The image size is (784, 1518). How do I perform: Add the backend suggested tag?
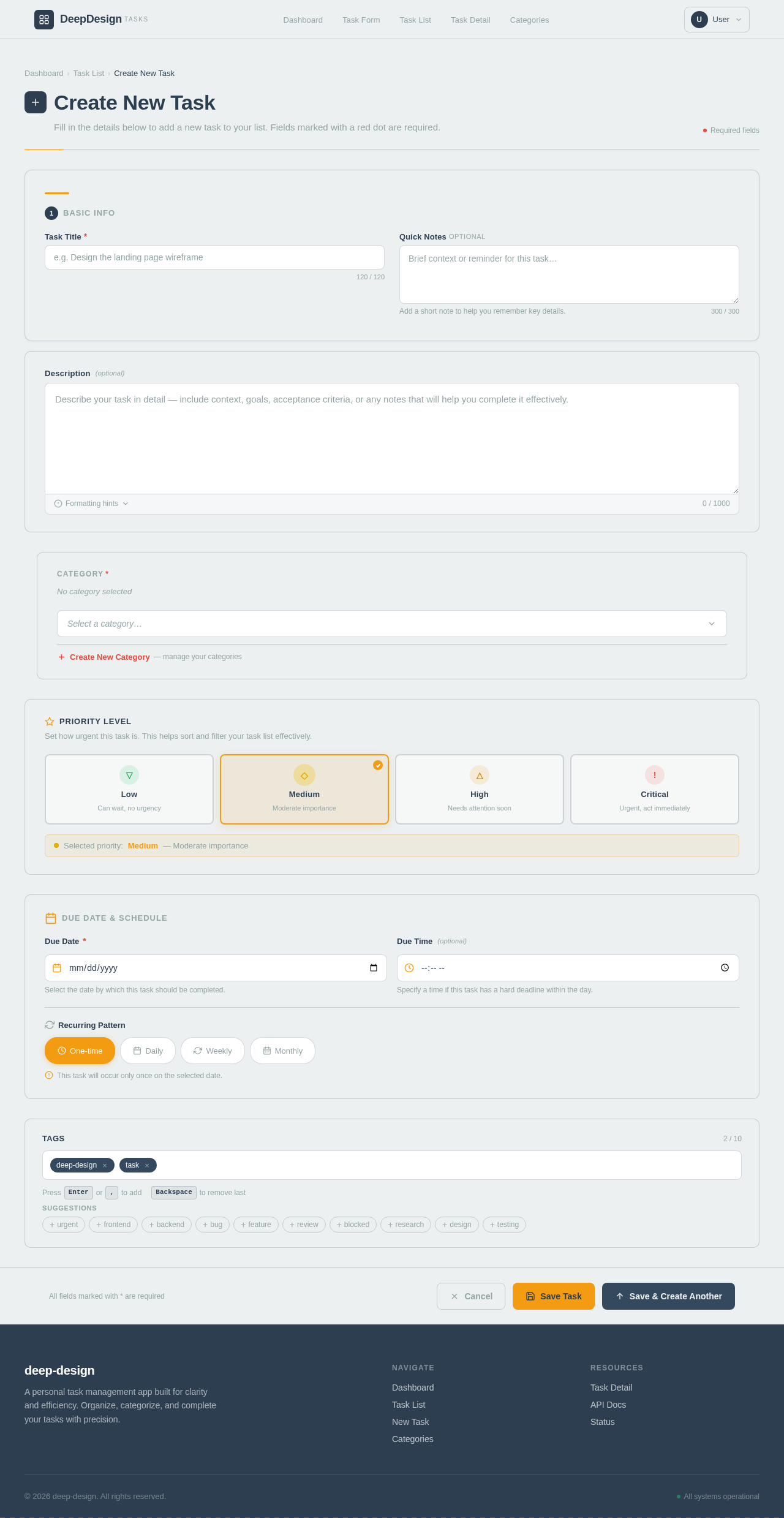[167, 1225]
